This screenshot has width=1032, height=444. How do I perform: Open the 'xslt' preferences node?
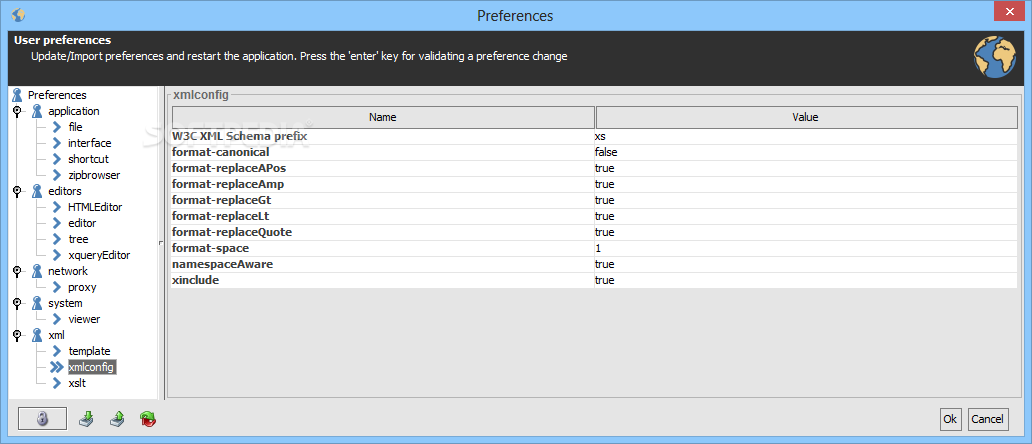[x=77, y=383]
